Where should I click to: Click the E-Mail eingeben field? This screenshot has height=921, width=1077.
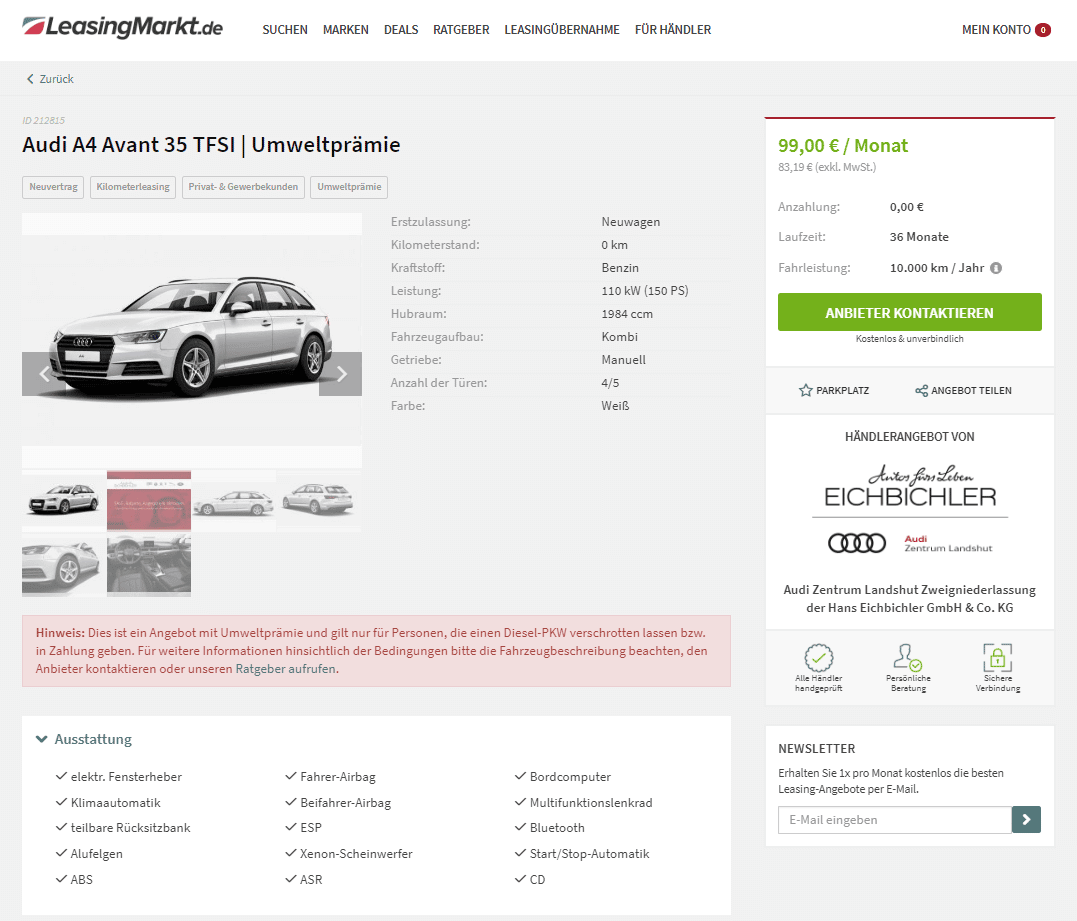895,819
